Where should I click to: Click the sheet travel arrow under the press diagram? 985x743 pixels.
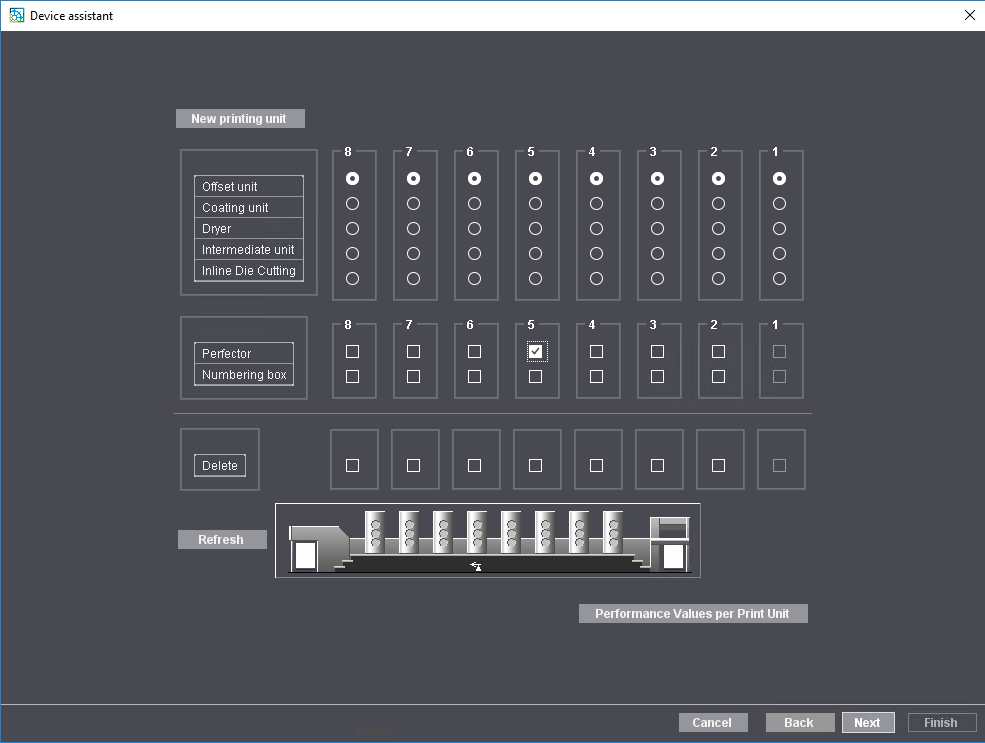(x=475, y=565)
